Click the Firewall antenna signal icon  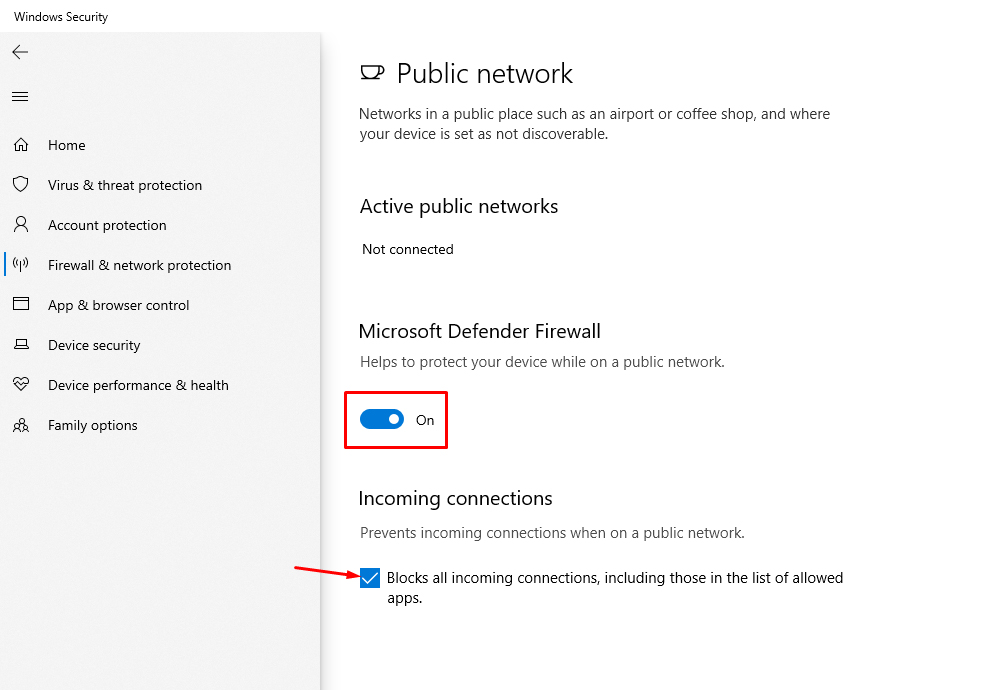tap(21, 265)
